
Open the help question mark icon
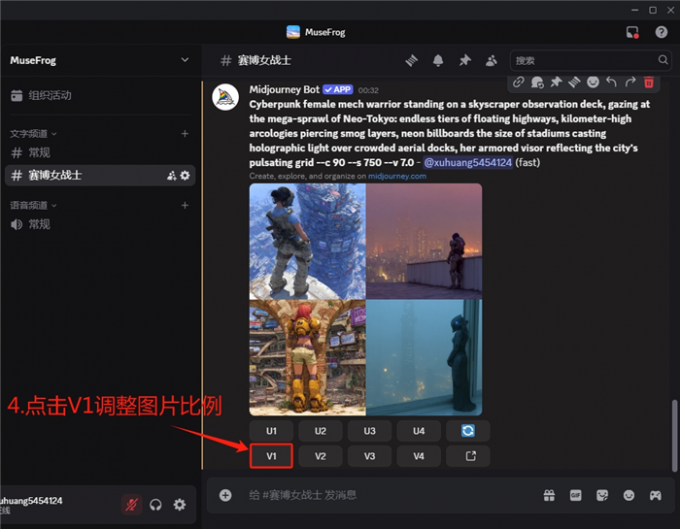(661, 32)
